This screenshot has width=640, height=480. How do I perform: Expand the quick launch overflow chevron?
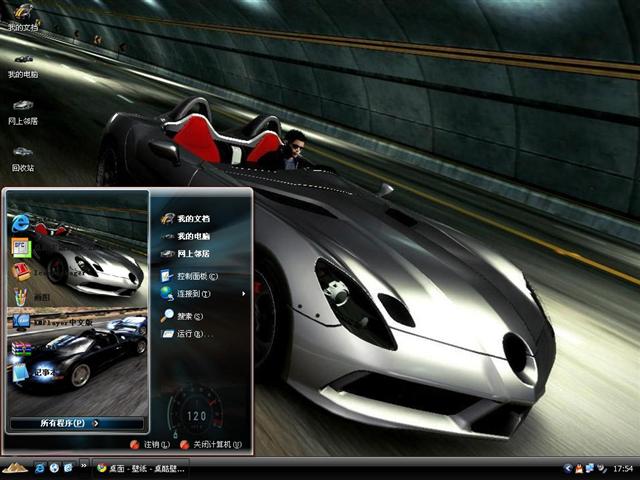point(84,467)
